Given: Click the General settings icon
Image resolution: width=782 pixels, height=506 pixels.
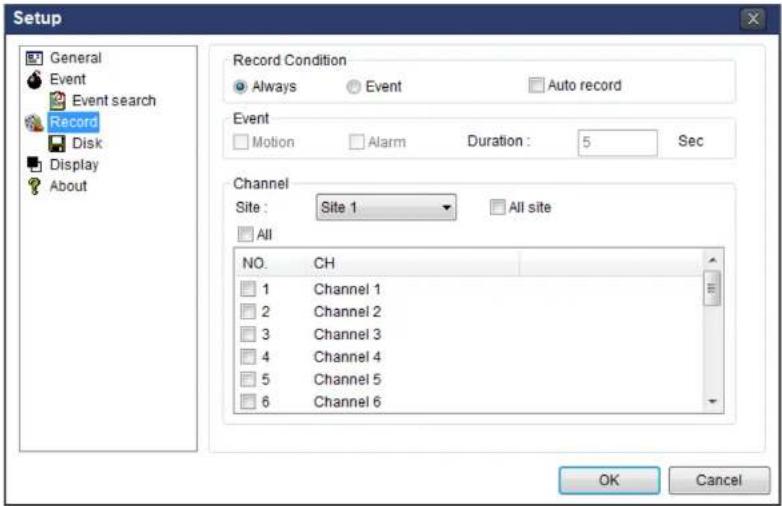Looking at the screenshot, I should tap(34, 58).
